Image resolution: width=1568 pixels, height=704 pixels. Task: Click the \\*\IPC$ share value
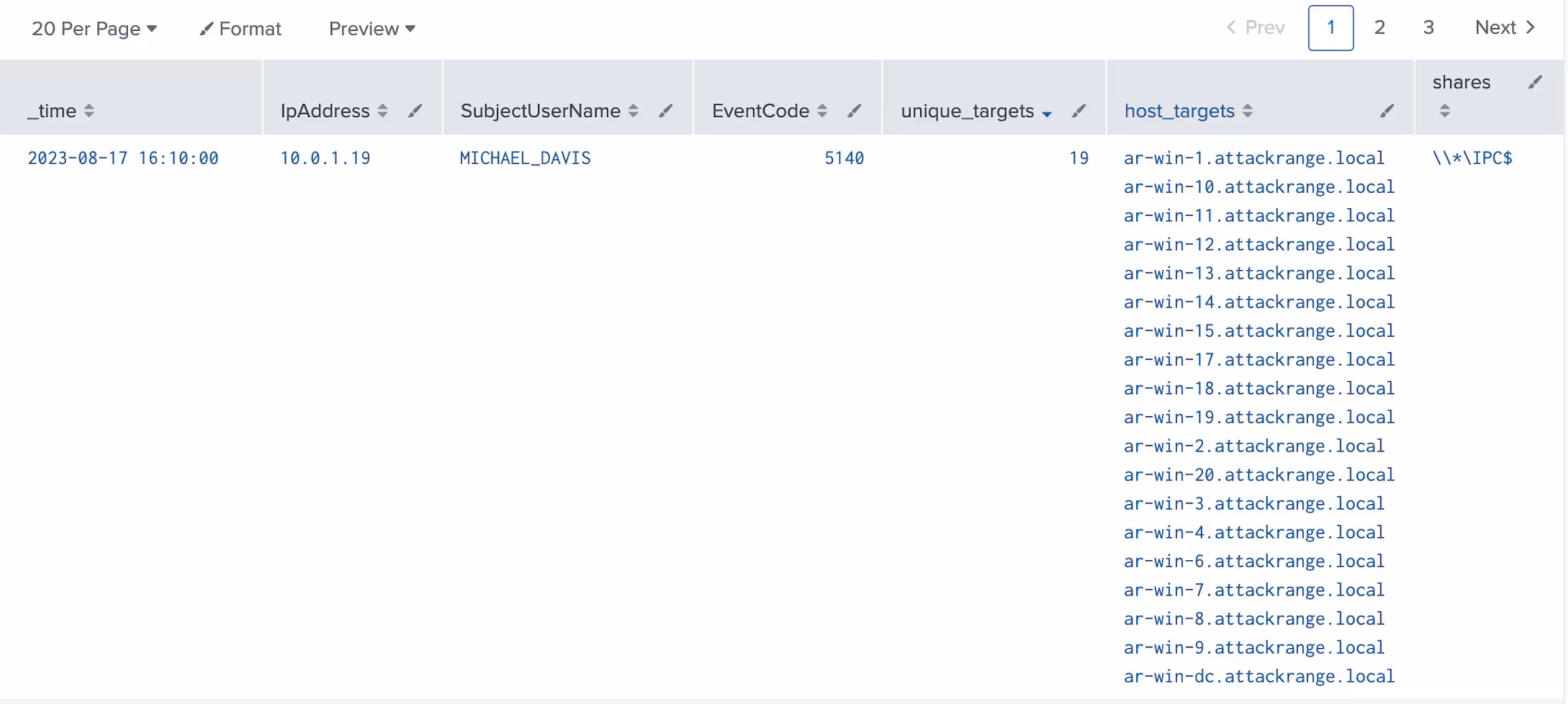tap(1472, 158)
